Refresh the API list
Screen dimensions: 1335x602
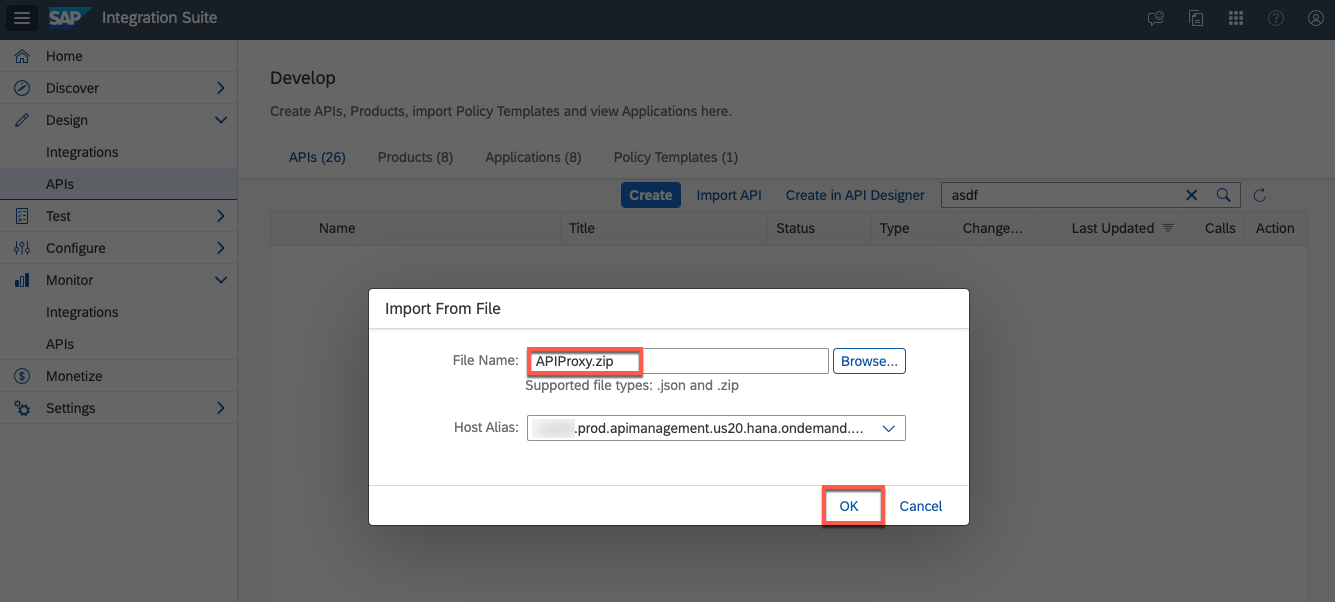pos(1260,195)
